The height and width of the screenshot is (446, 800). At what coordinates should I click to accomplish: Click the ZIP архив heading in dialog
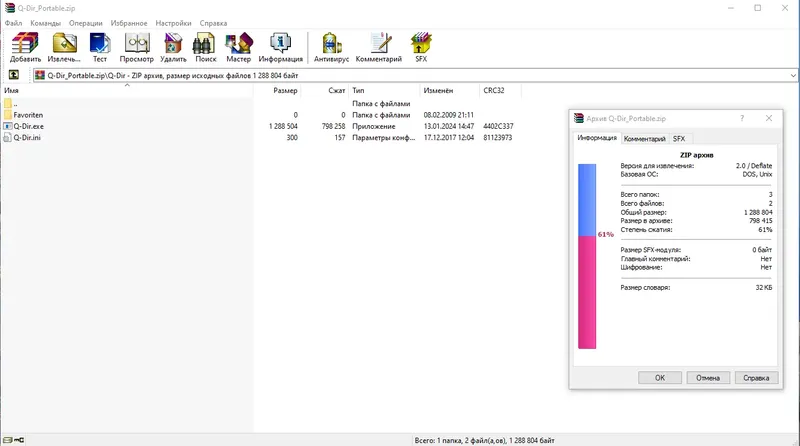click(x=696, y=155)
